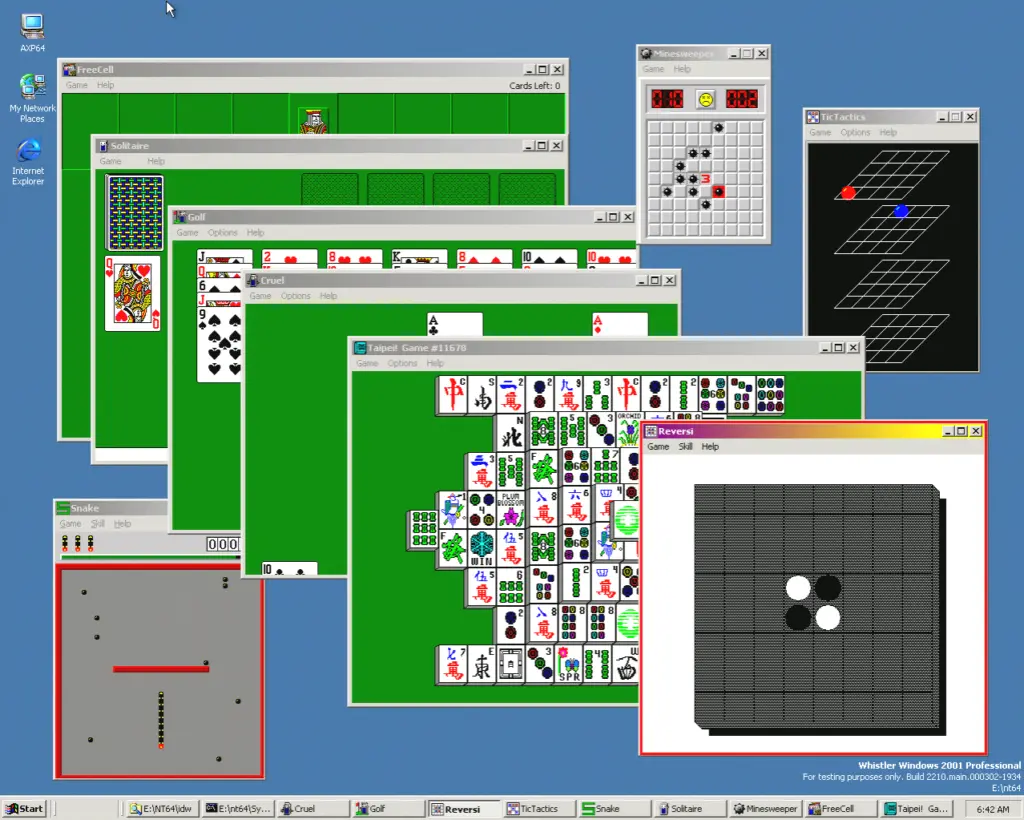The height and width of the screenshot is (820, 1024).
Task: Open Options menu in Cruel window
Action: (296, 296)
